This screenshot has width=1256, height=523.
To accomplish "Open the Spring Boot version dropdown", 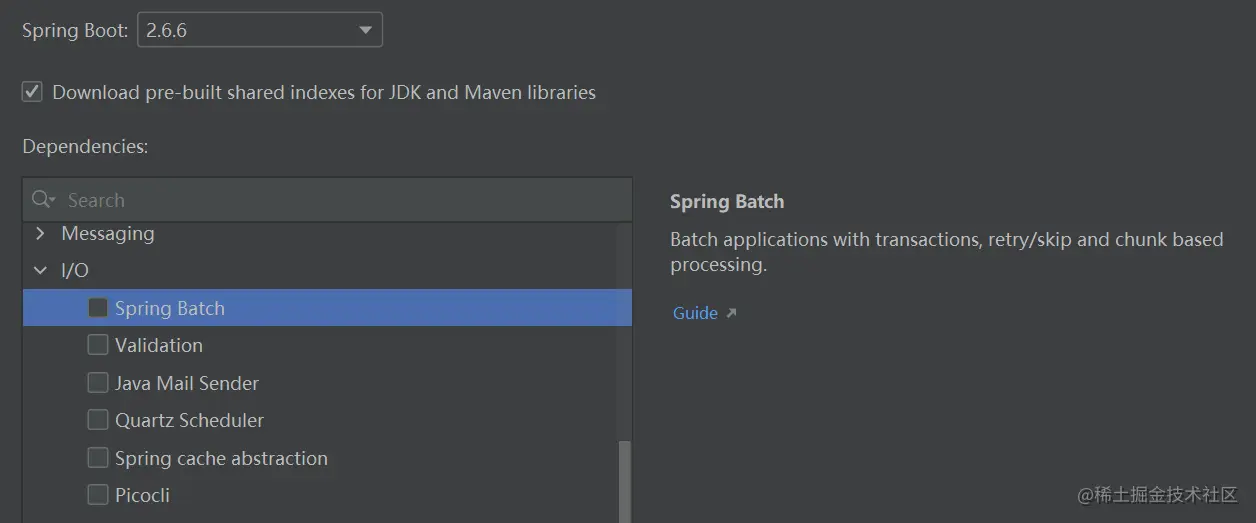I will pos(260,30).
